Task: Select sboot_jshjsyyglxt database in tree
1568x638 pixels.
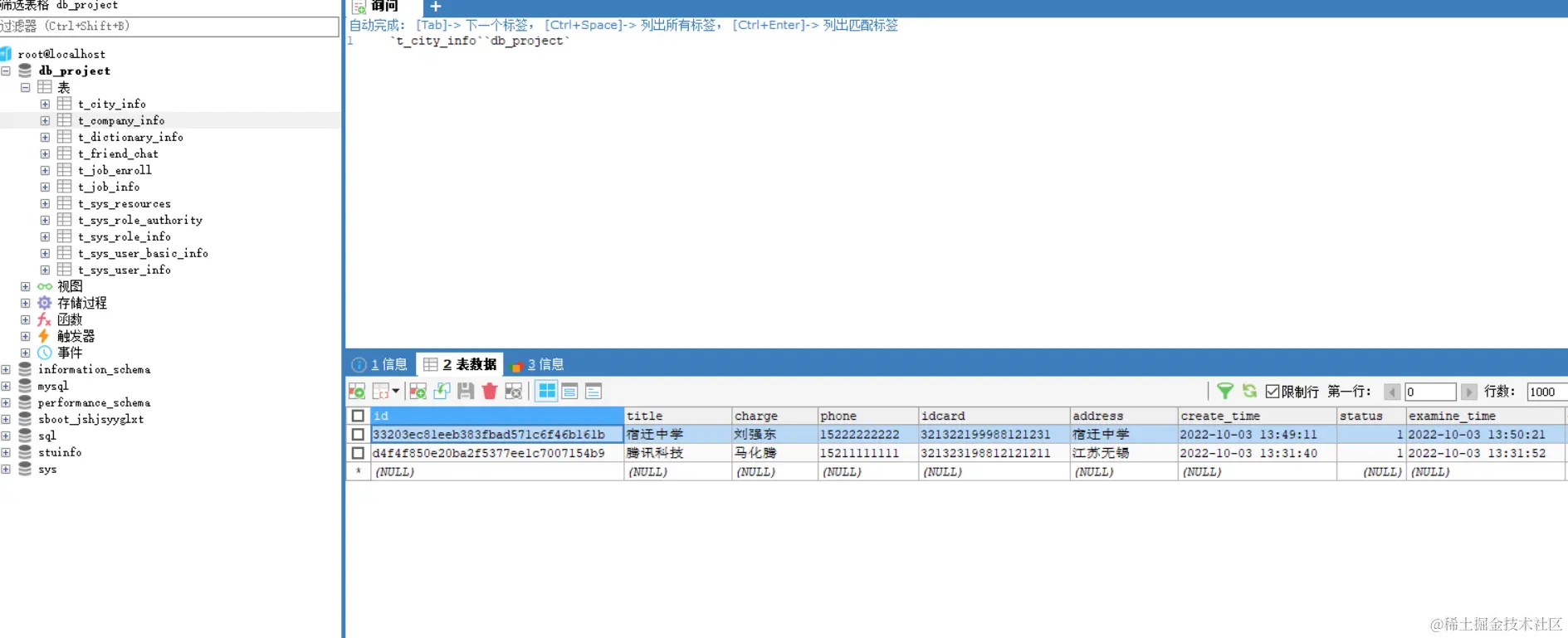Action: pyautogui.click(x=90, y=419)
